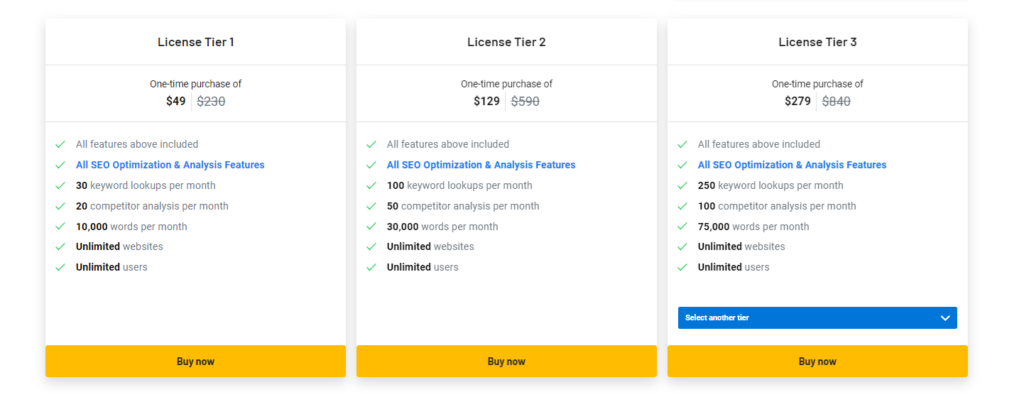The height and width of the screenshot is (402, 1024).
Task: Open Tier 3 SEO Optimization & Analysis Features link
Action: tap(792, 165)
